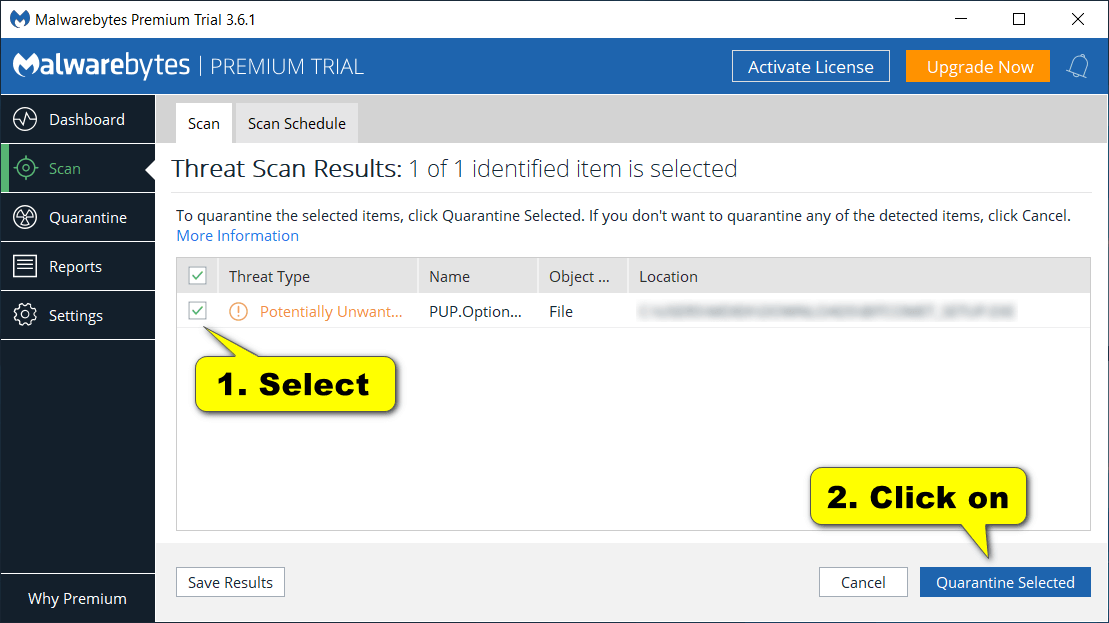This screenshot has width=1109, height=623.
Task: Click Why Premium at the sidebar bottom
Action: tap(77, 598)
